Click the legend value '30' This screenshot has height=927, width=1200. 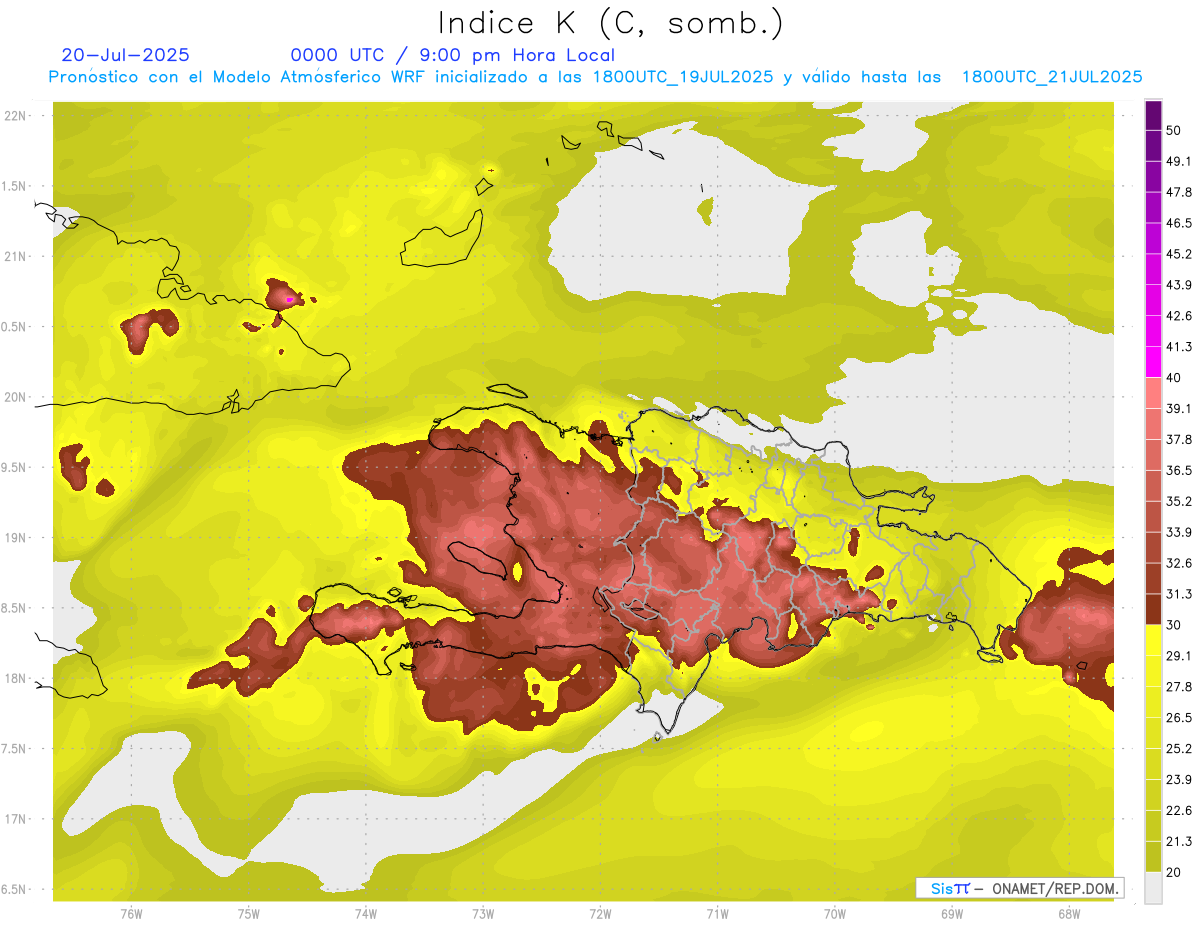coord(1174,625)
